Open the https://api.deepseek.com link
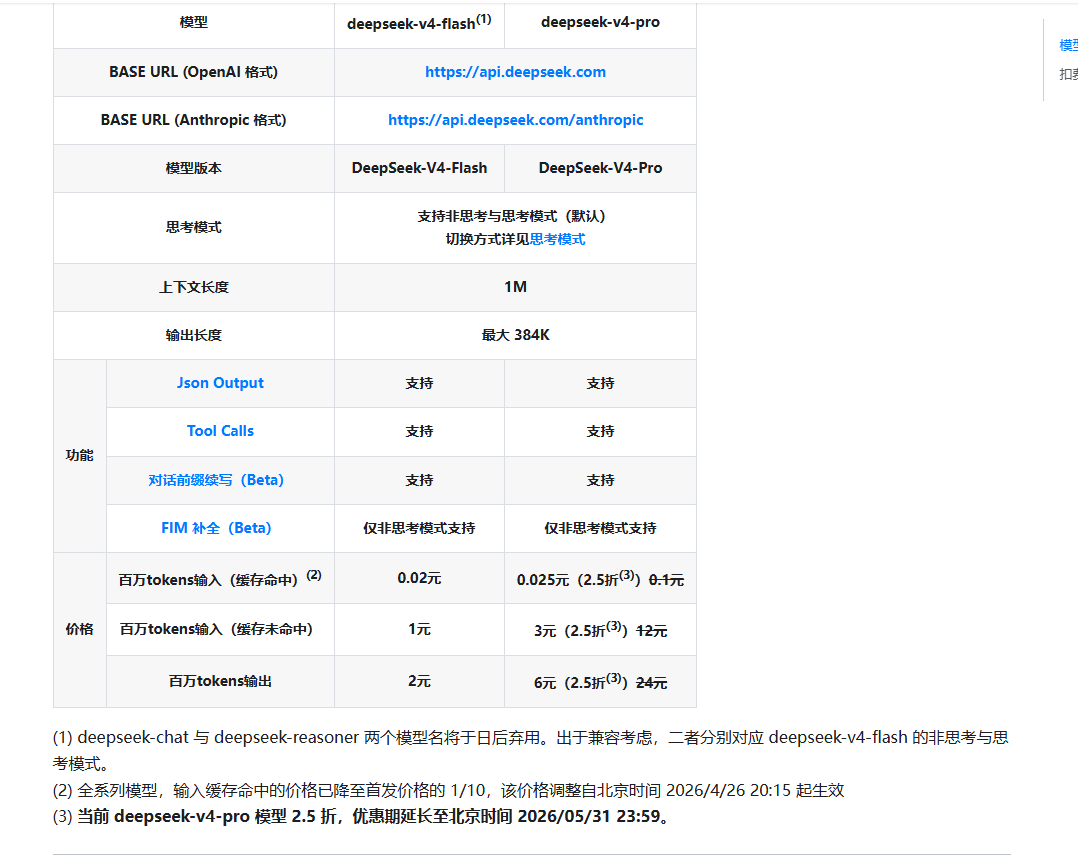 pyautogui.click(x=515, y=72)
